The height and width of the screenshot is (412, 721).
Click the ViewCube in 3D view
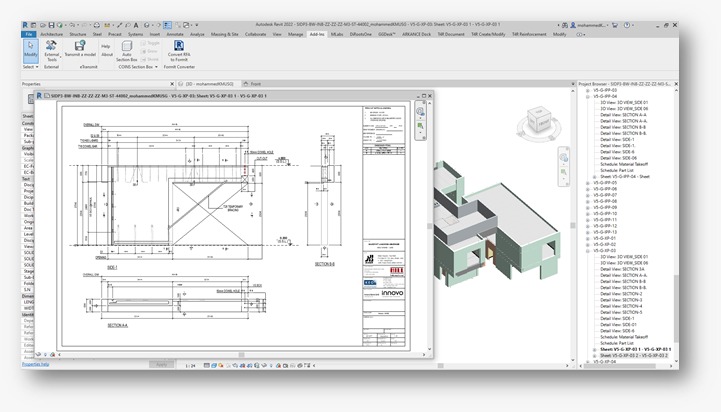point(538,122)
